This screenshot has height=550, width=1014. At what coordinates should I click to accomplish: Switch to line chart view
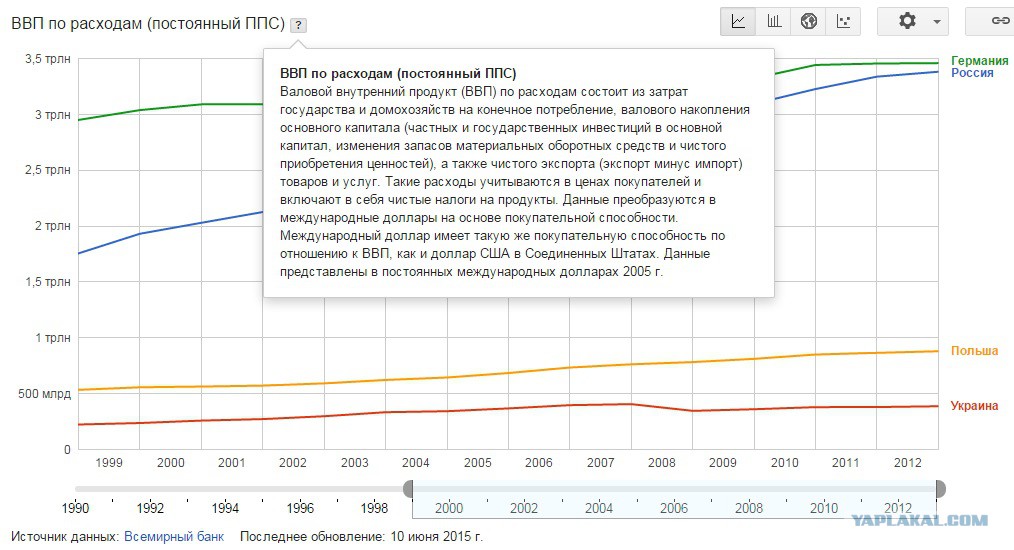[738, 21]
